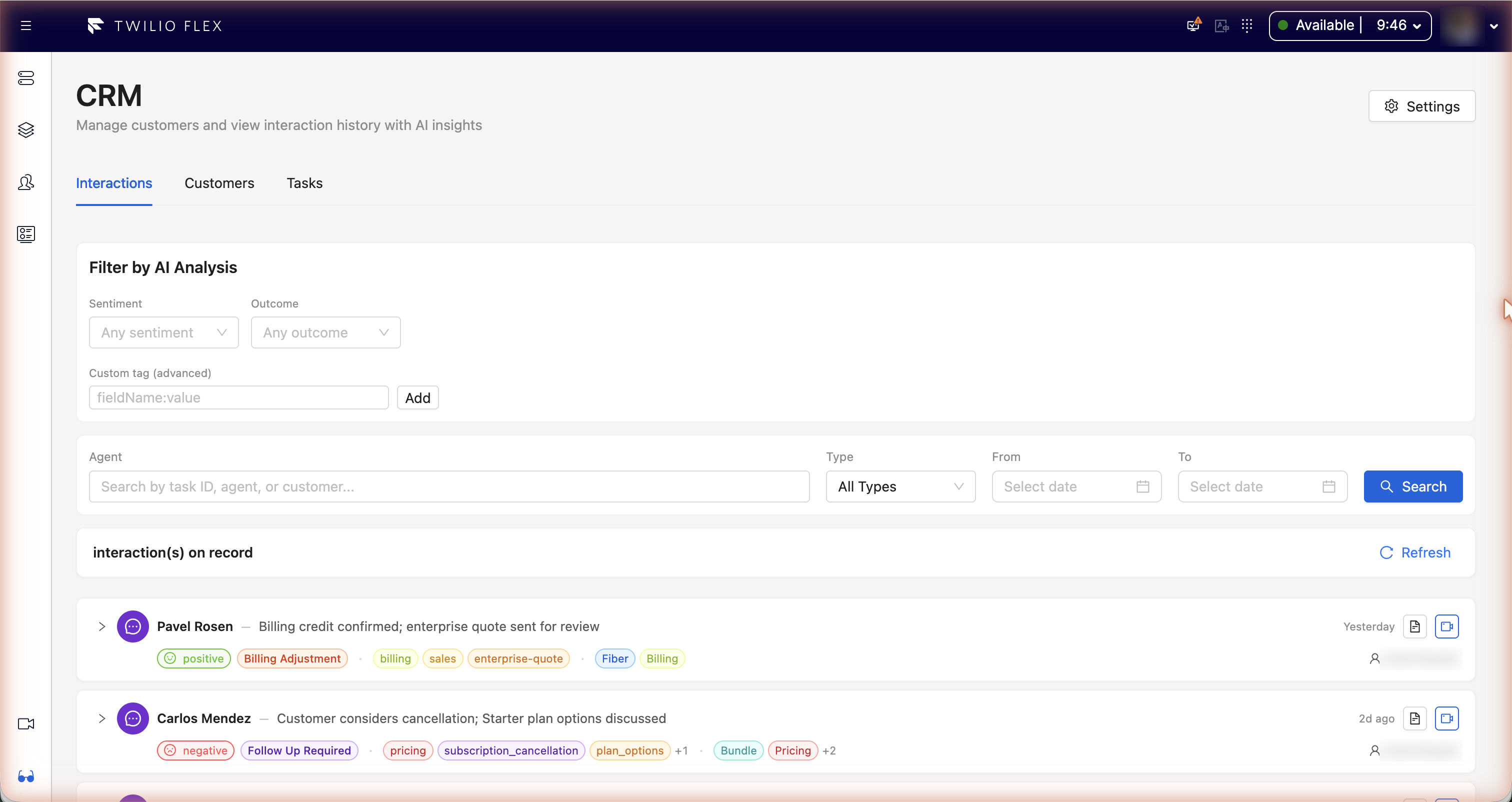Click the negative sentiment badge
Viewport: 1512px width, 802px height.
(x=195, y=750)
